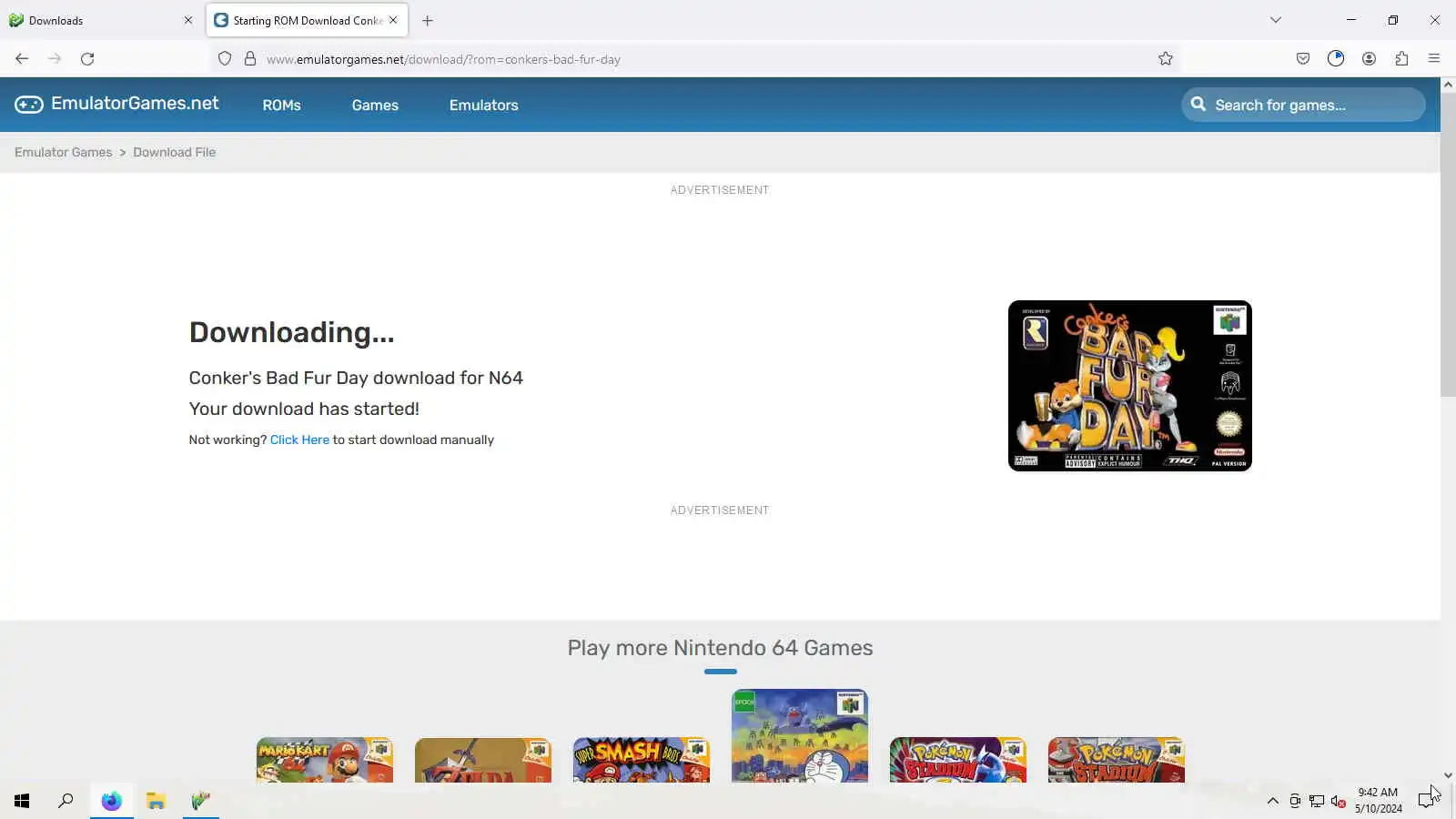The width and height of the screenshot is (1456, 819).
Task: Click the Firefox taskbar icon
Action: coord(112,801)
